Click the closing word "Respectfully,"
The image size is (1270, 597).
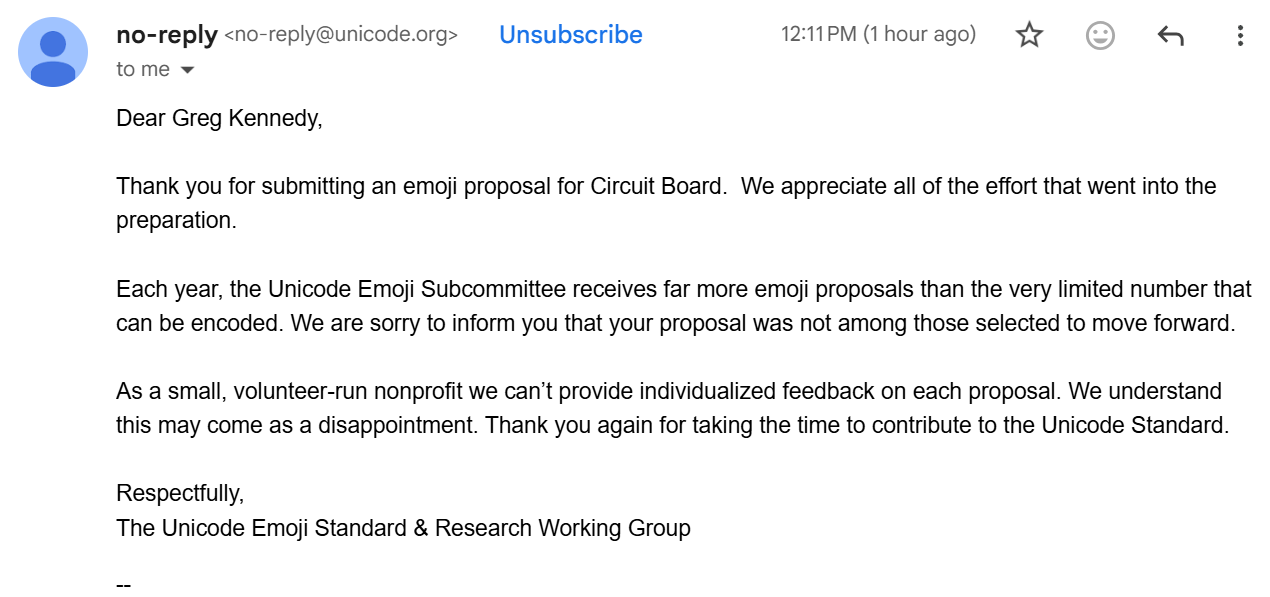[x=180, y=493]
